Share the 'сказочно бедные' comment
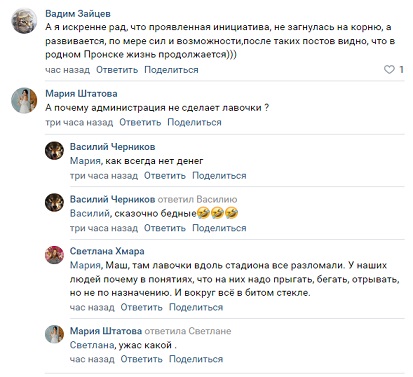The image size is (413, 377). 219,228
